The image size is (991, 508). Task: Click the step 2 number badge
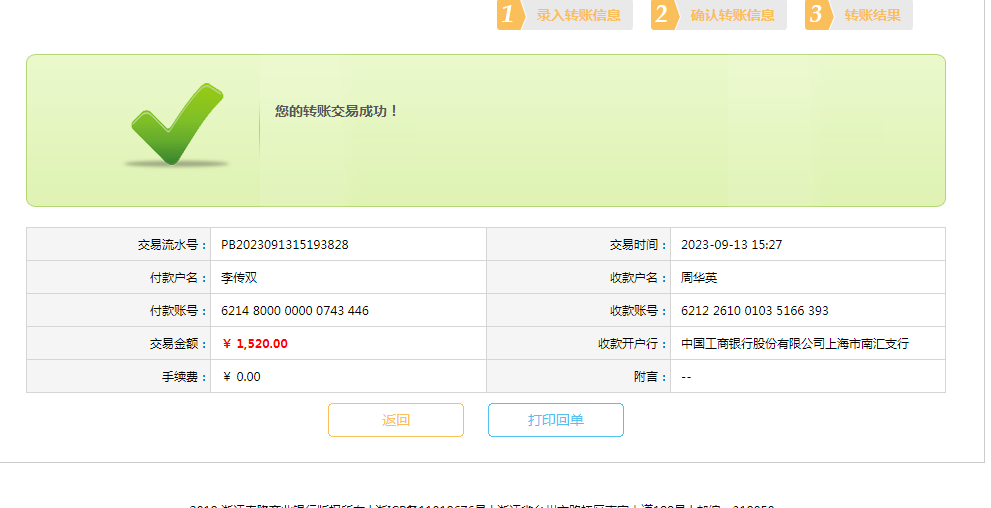click(663, 15)
